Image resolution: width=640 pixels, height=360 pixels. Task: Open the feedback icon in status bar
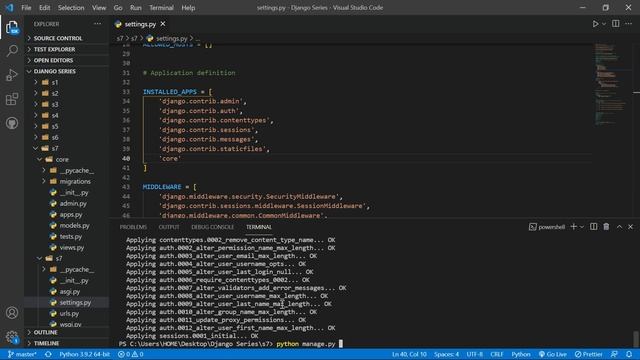(x=614, y=354)
